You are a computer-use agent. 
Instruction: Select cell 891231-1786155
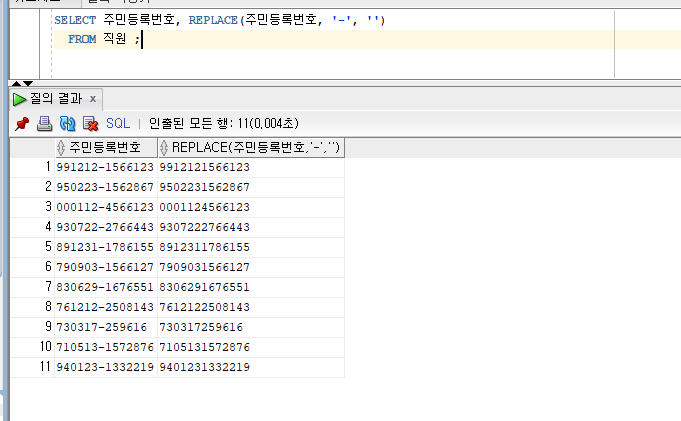click(106, 247)
